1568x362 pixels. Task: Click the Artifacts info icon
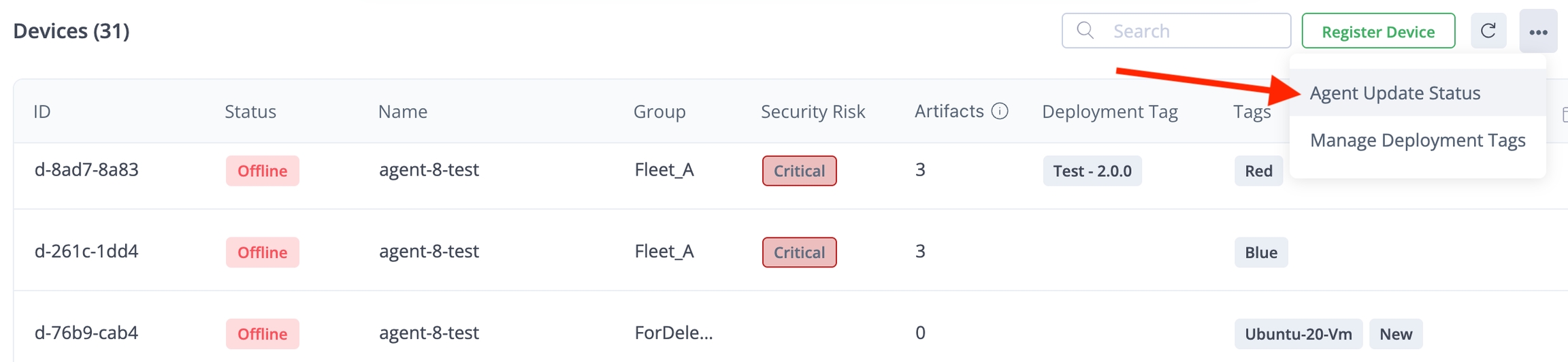click(x=1000, y=111)
